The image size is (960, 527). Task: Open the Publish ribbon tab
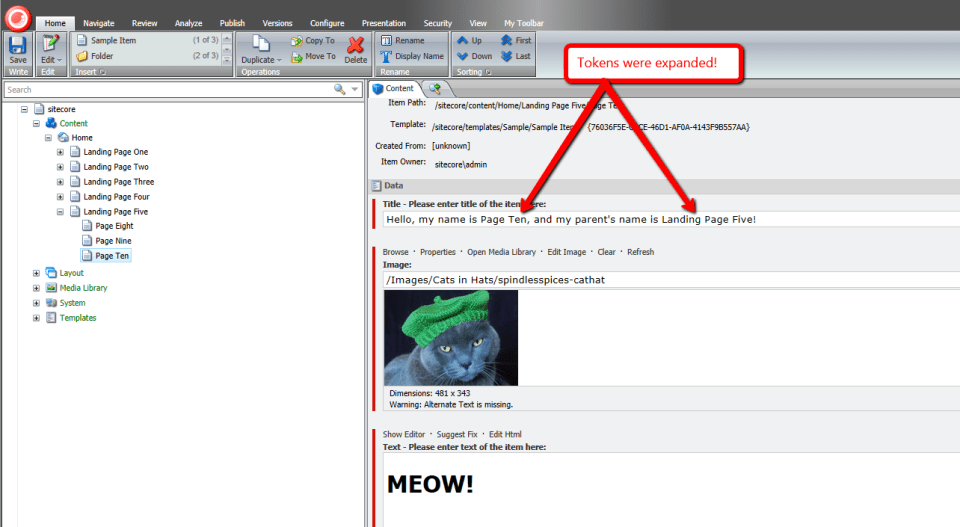click(232, 23)
